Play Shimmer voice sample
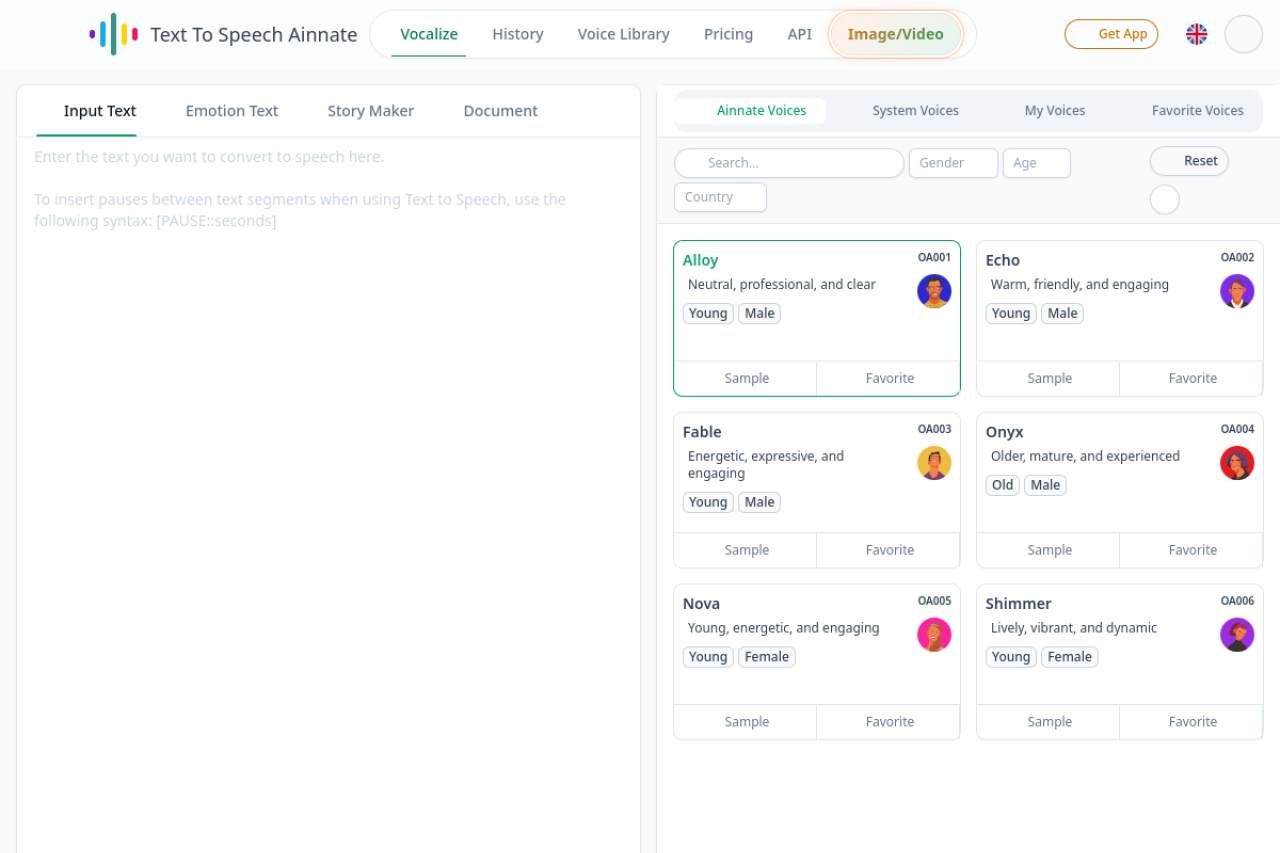Image resolution: width=1280 pixels, height=853 pixels. coord(1049,722)
